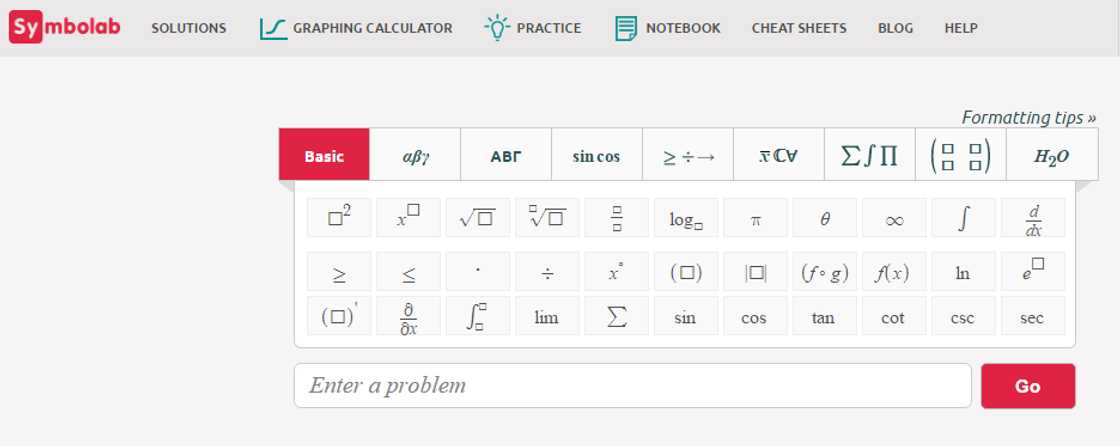Insert the absolute value template

[755, 272]
